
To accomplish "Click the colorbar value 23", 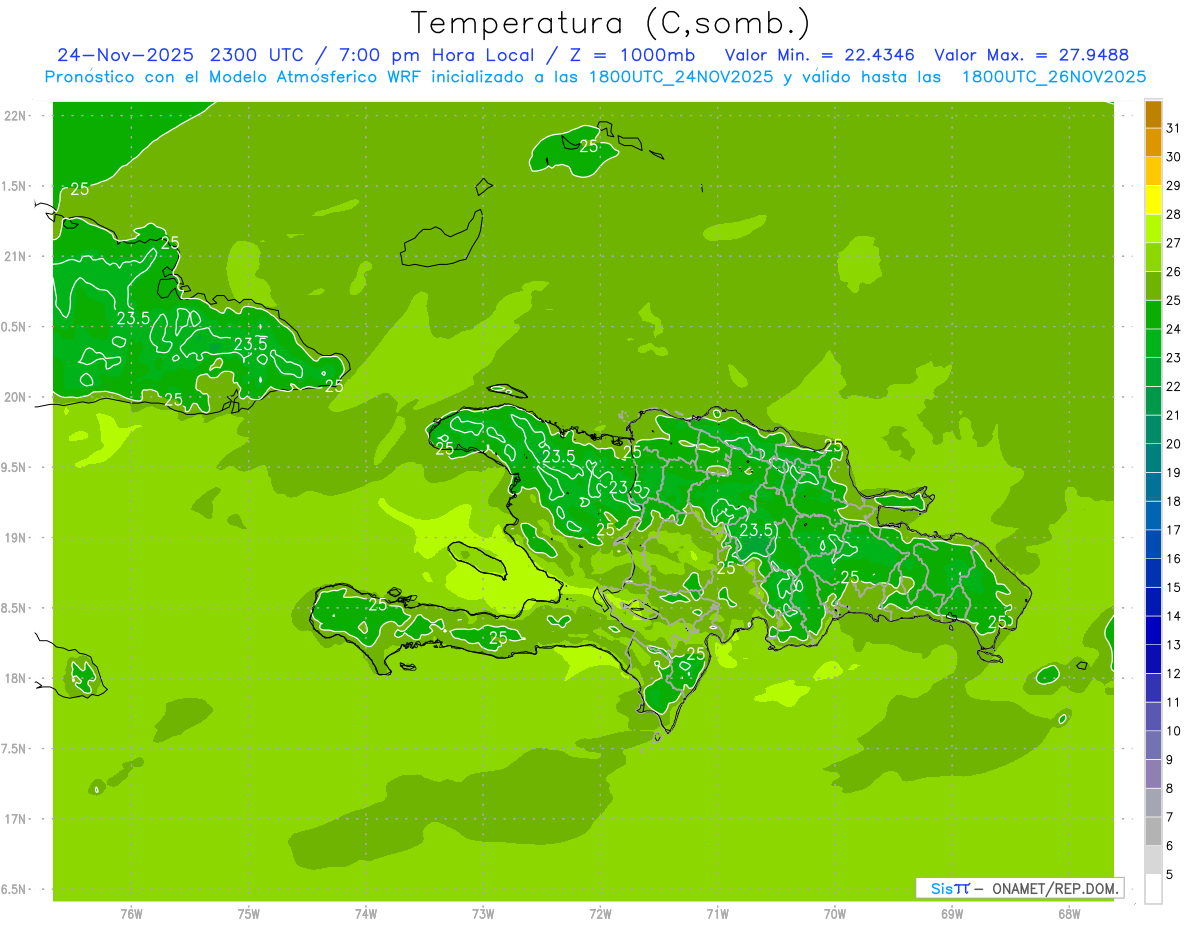I will point(1174,358).
